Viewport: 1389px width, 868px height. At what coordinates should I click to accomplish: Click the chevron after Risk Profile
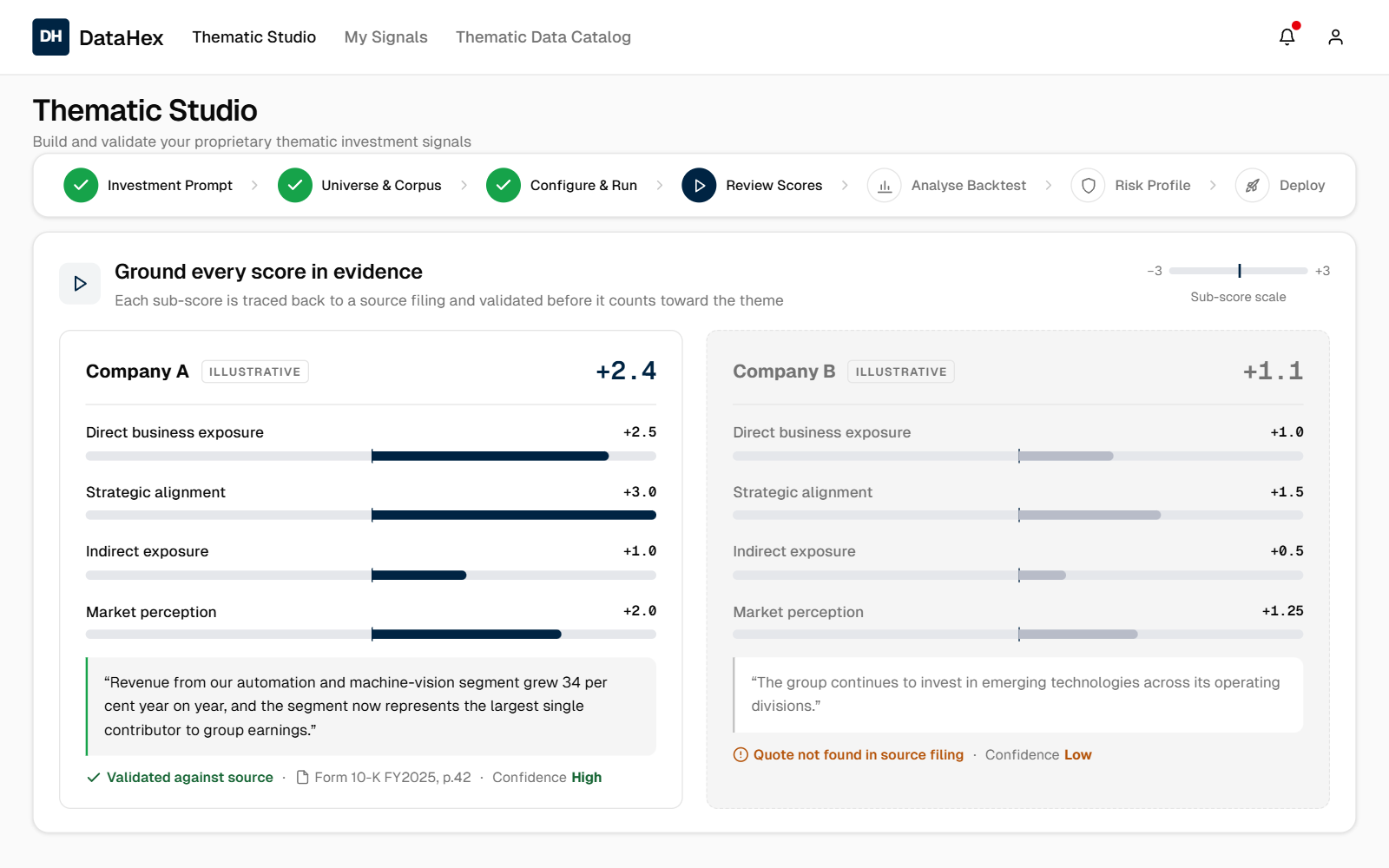tap(1213, 185)
